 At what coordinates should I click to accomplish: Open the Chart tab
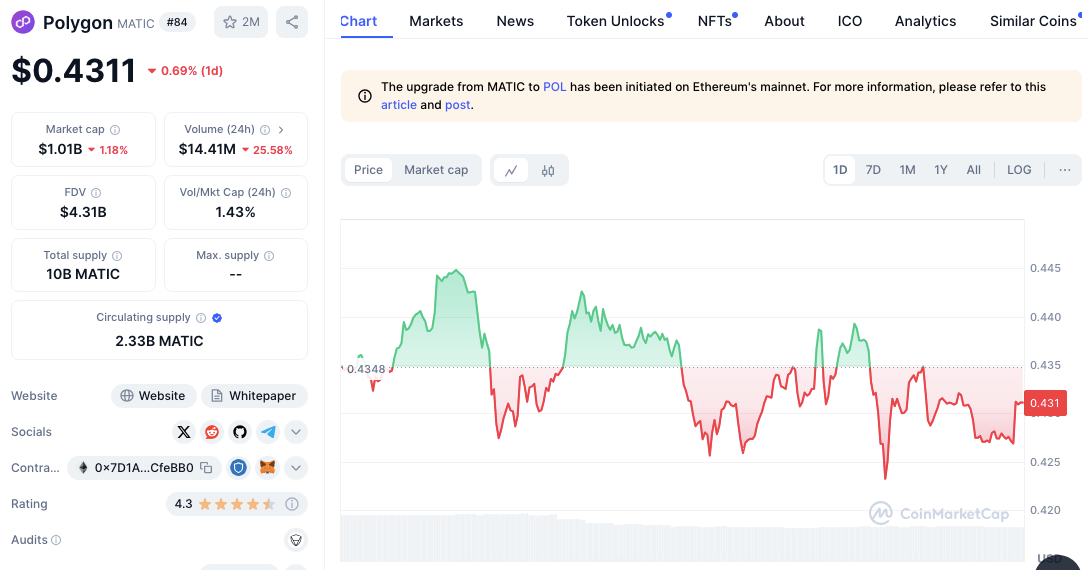358,22
